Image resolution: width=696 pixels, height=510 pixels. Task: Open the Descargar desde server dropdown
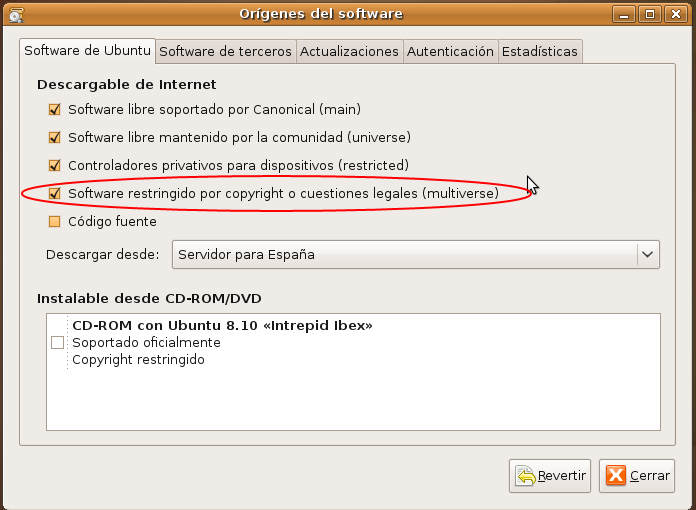[404, 255]
